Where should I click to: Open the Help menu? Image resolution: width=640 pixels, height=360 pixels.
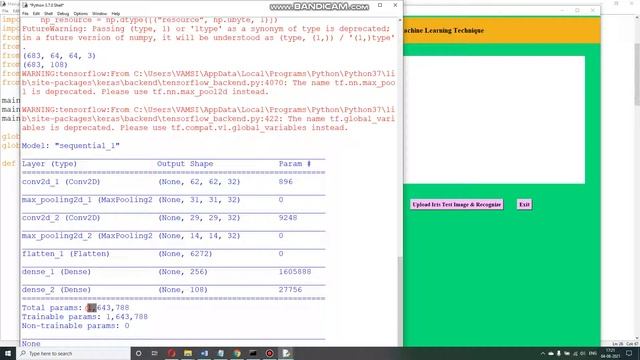(x=116, y=13)
